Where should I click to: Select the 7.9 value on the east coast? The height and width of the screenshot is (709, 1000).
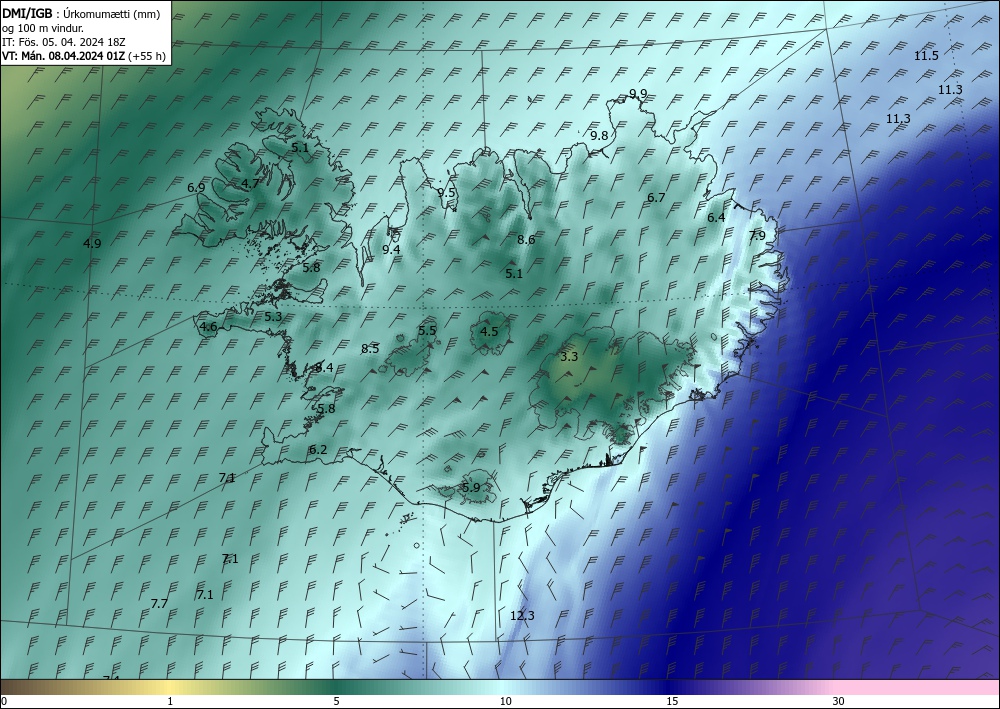(757, 235)
